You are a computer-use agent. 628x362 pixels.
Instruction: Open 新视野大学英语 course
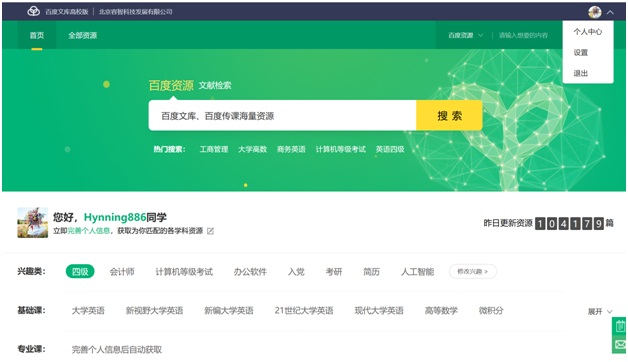154,311
